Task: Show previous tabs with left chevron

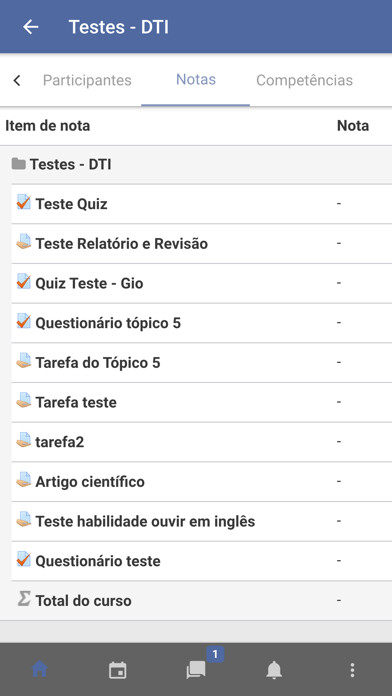Action: pos(17,80)
